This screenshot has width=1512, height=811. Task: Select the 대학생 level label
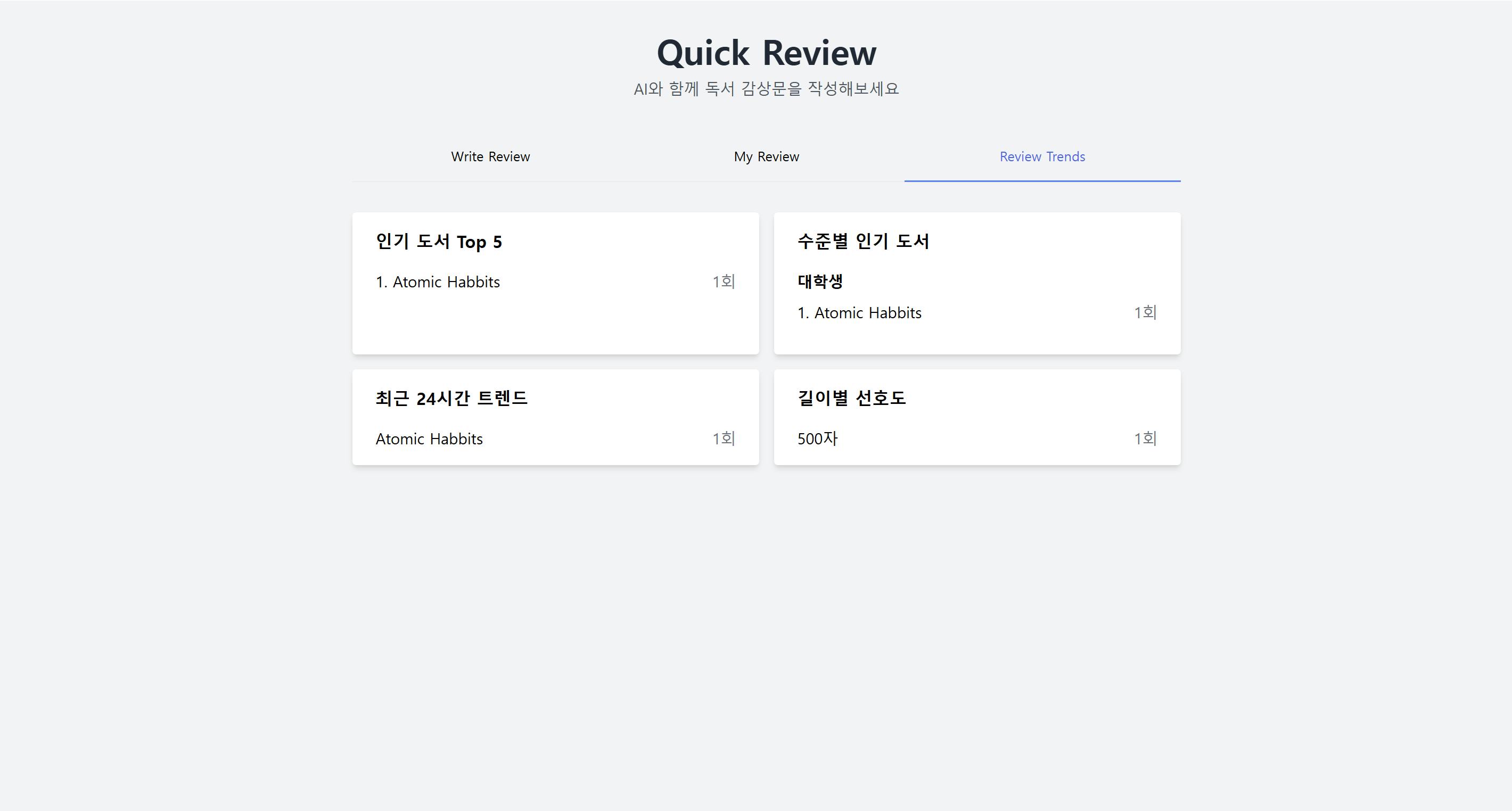pyautogui.click(x=820, y=281)
